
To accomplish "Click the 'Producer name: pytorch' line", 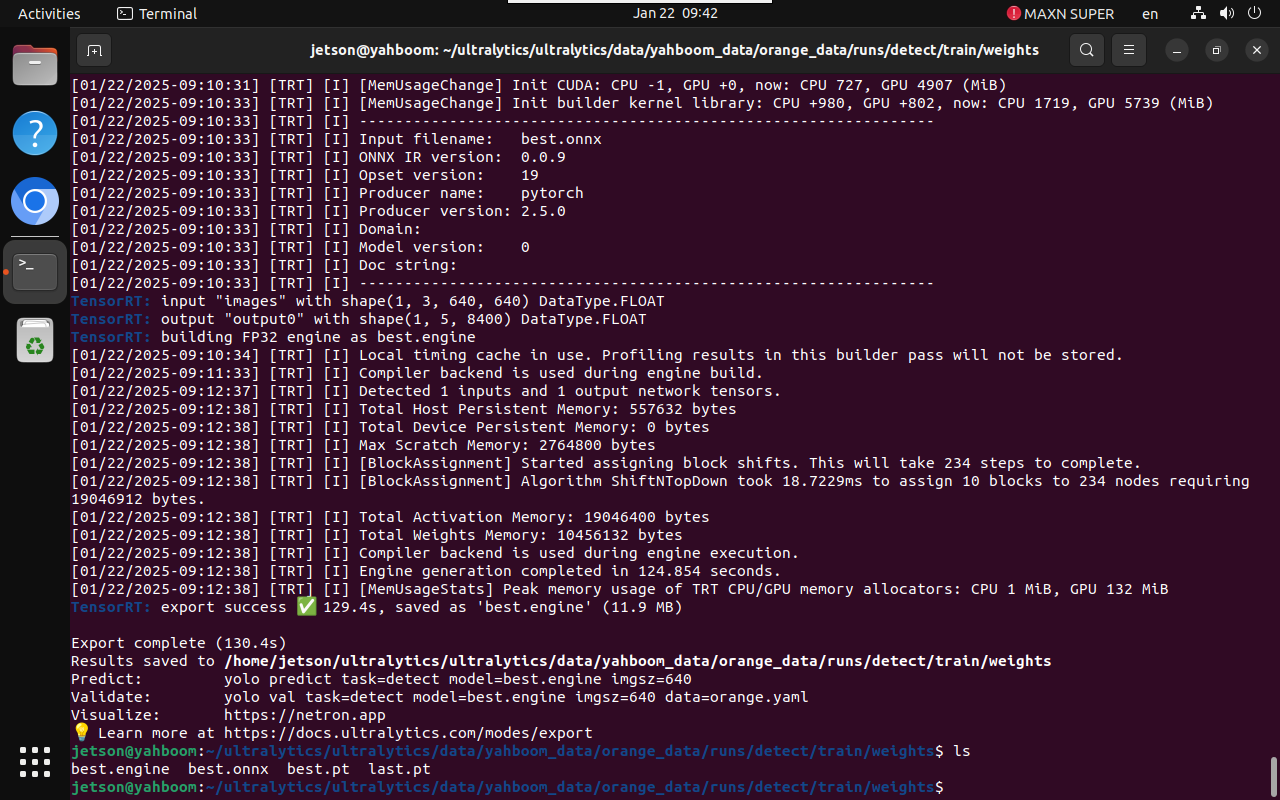I will [x=327, y=193].
